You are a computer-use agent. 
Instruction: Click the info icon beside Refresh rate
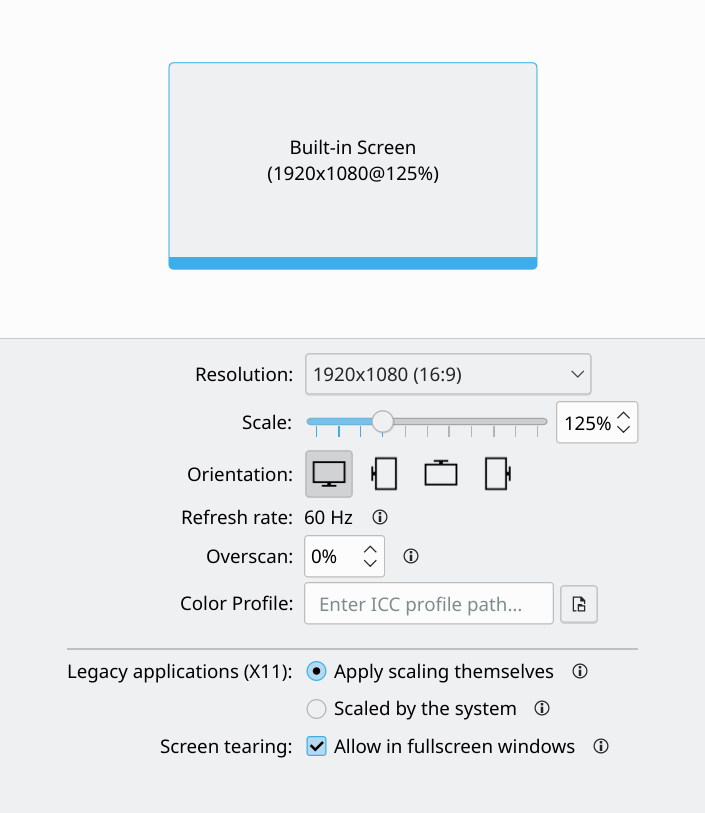coord(380,518)
